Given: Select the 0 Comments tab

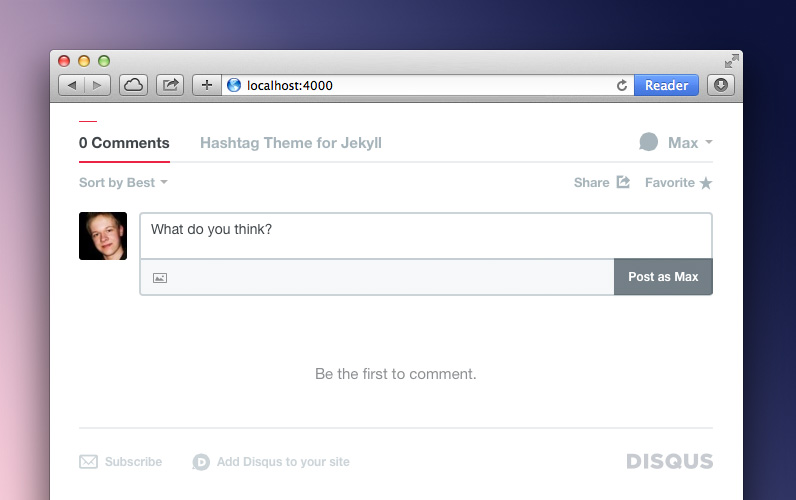Looking at the screenshot, I should tap(124, 143).
